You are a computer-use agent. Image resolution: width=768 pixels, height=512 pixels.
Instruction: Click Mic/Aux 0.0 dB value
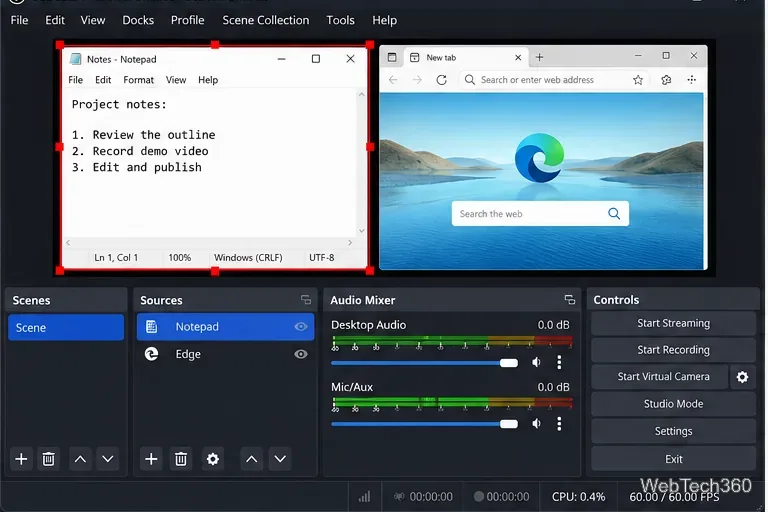point(553,387)
